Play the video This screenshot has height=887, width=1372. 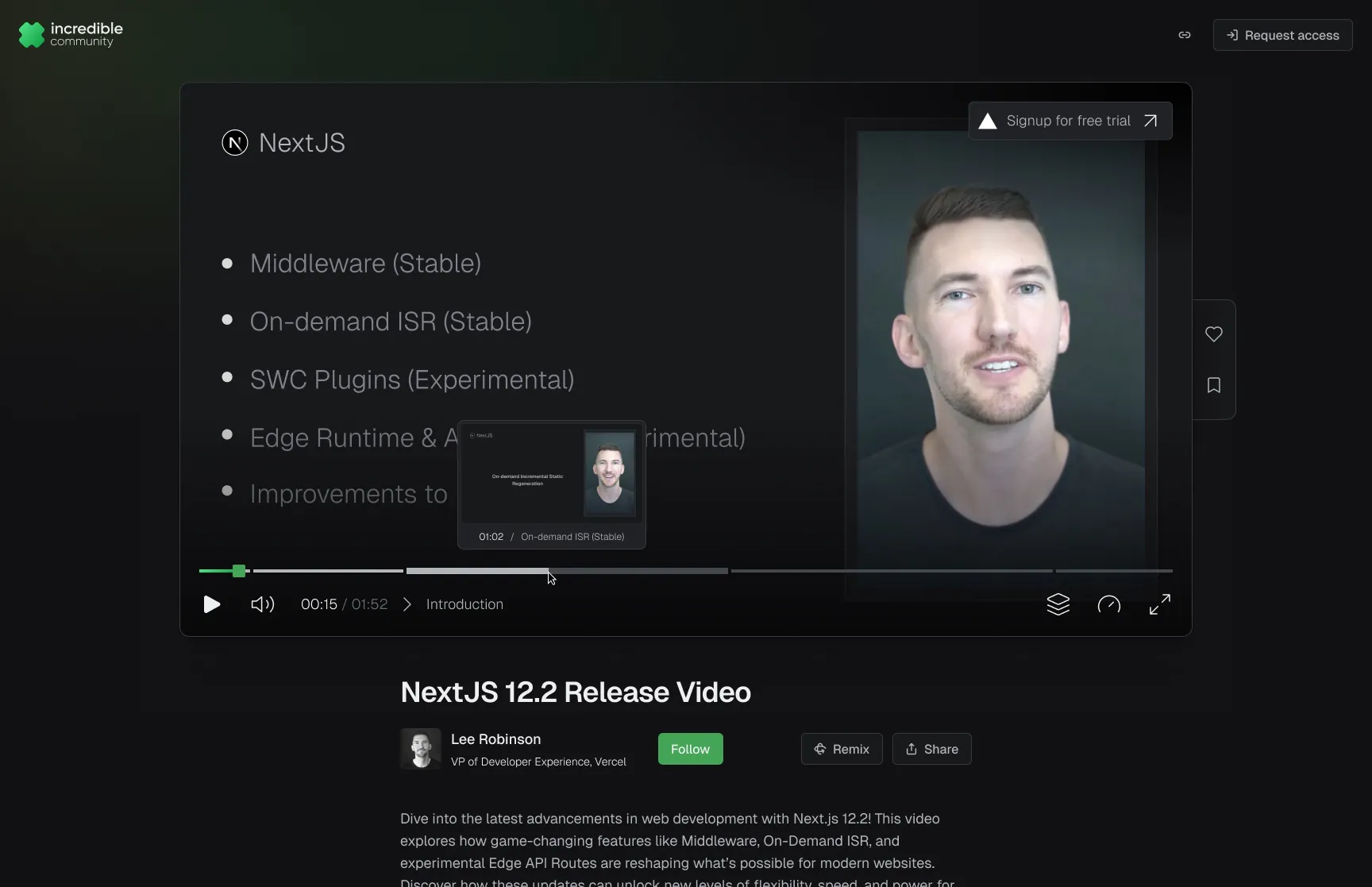(x=211, y=604)
